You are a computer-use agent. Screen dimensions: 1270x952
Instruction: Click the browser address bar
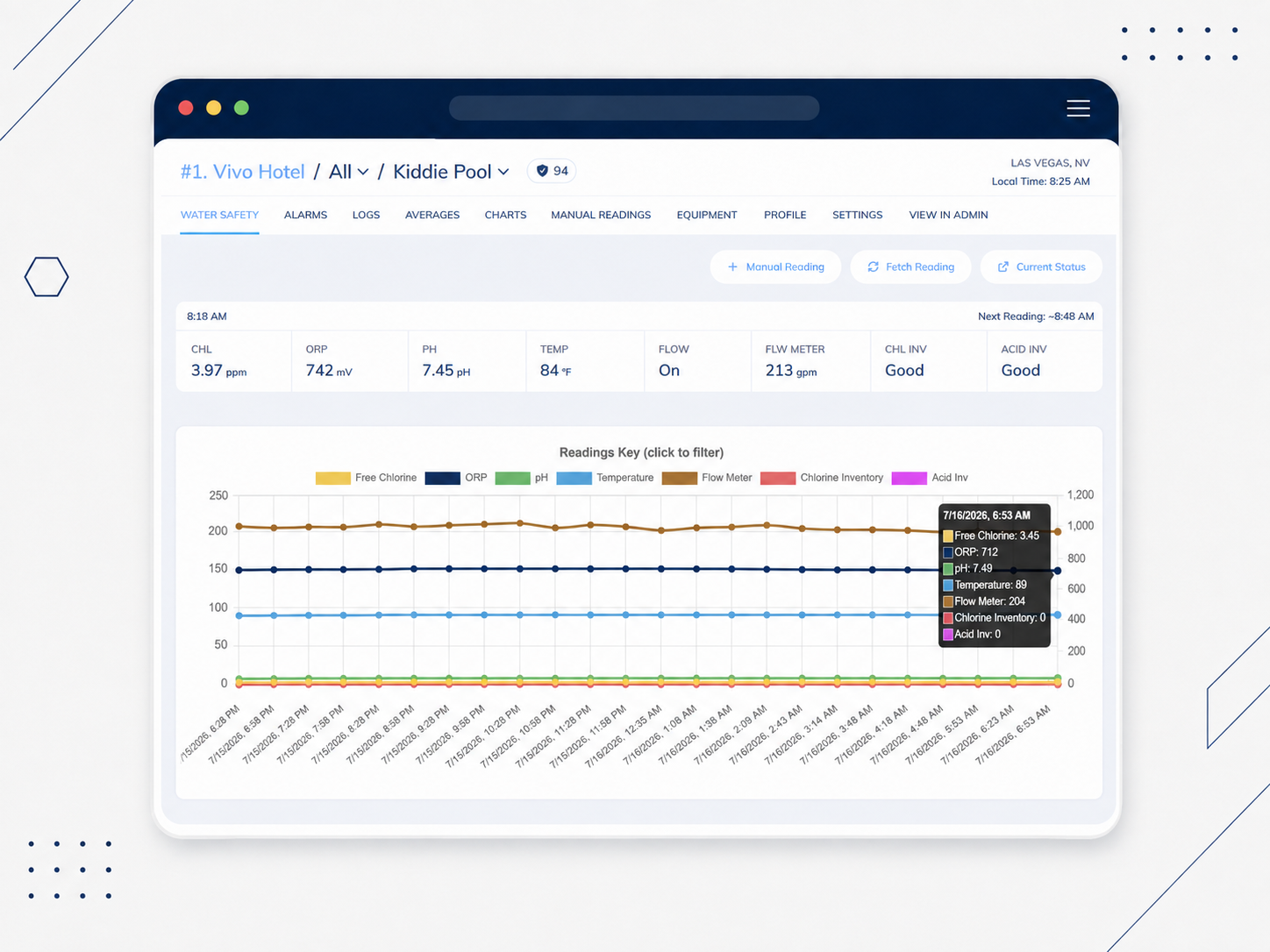[x=634, y=108]
